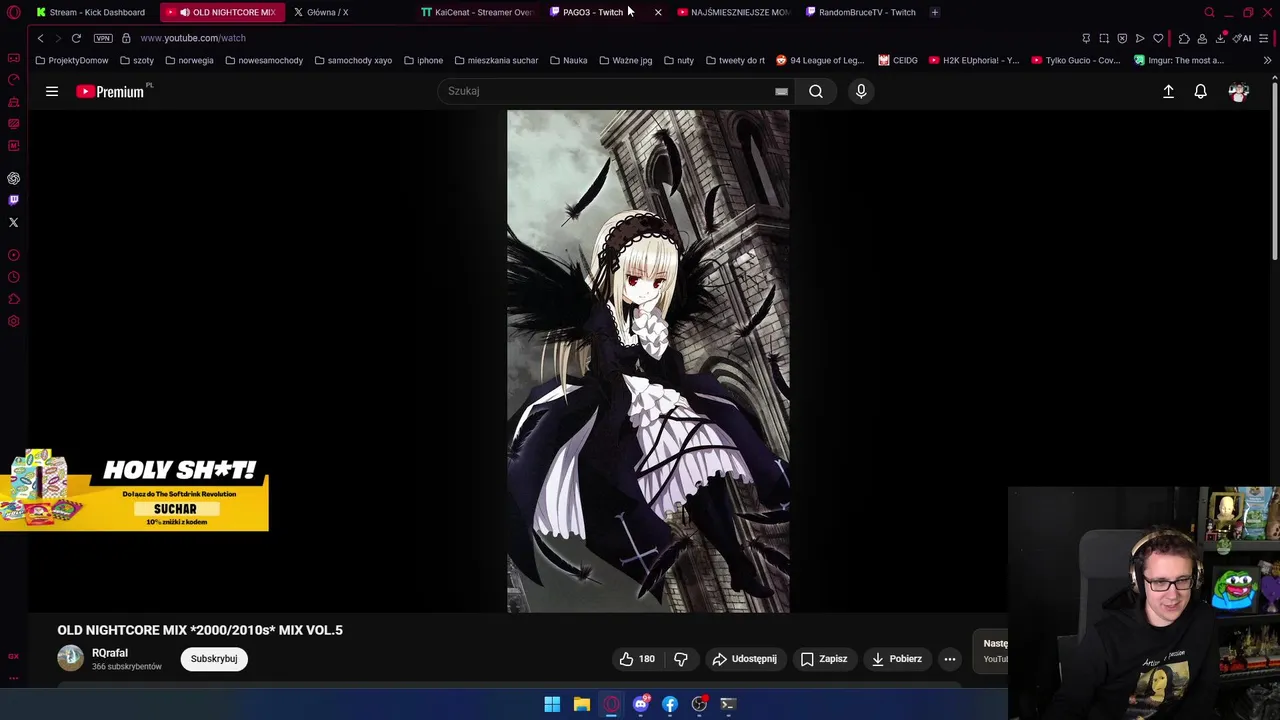Open the Opera main menu logo
This screenshot has height=720, width=1280.
tap(13, 12)
